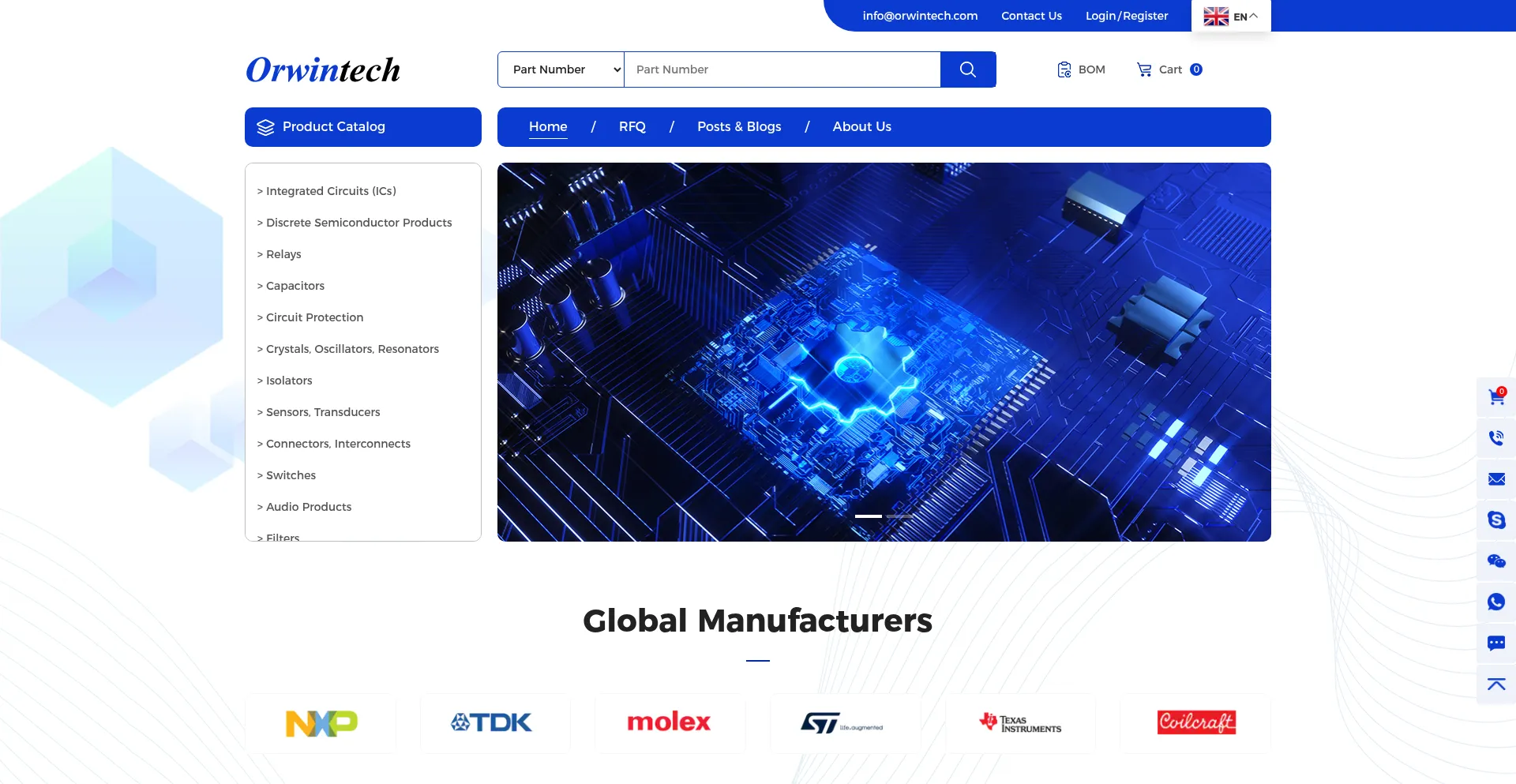This screenshot has height=784, width=1516.
Task: Open the Part Number search type dropdown
Action: pyautogui.click(x=561, y=69)
